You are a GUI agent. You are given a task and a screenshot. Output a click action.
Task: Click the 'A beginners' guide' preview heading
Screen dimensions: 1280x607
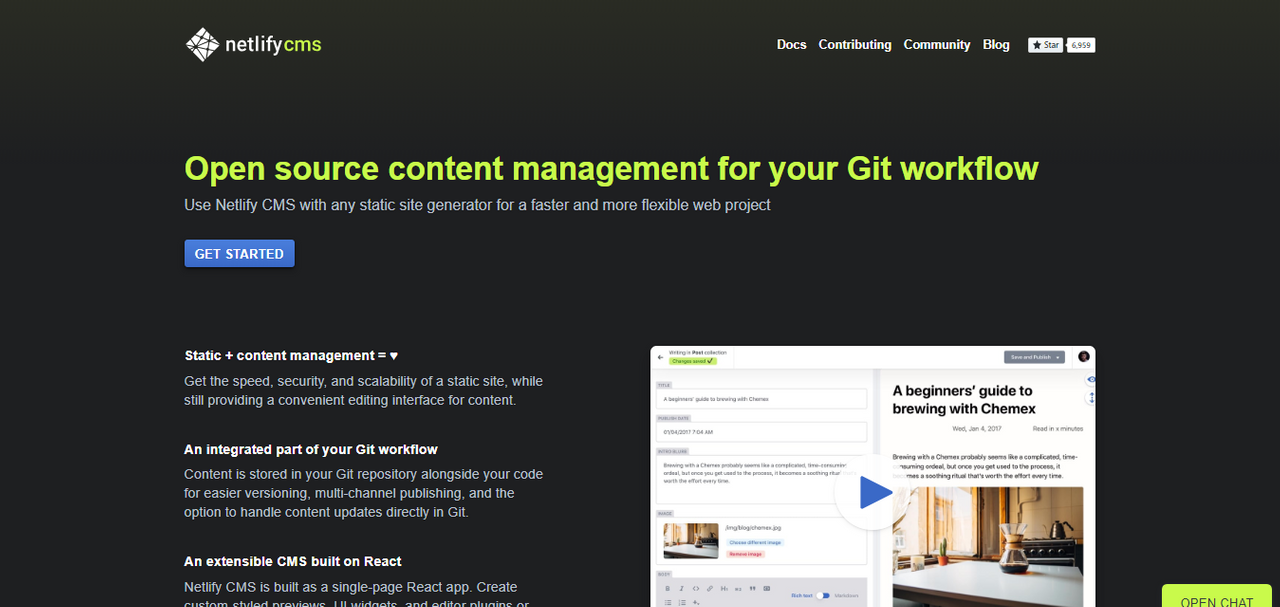tap(964, 399)
